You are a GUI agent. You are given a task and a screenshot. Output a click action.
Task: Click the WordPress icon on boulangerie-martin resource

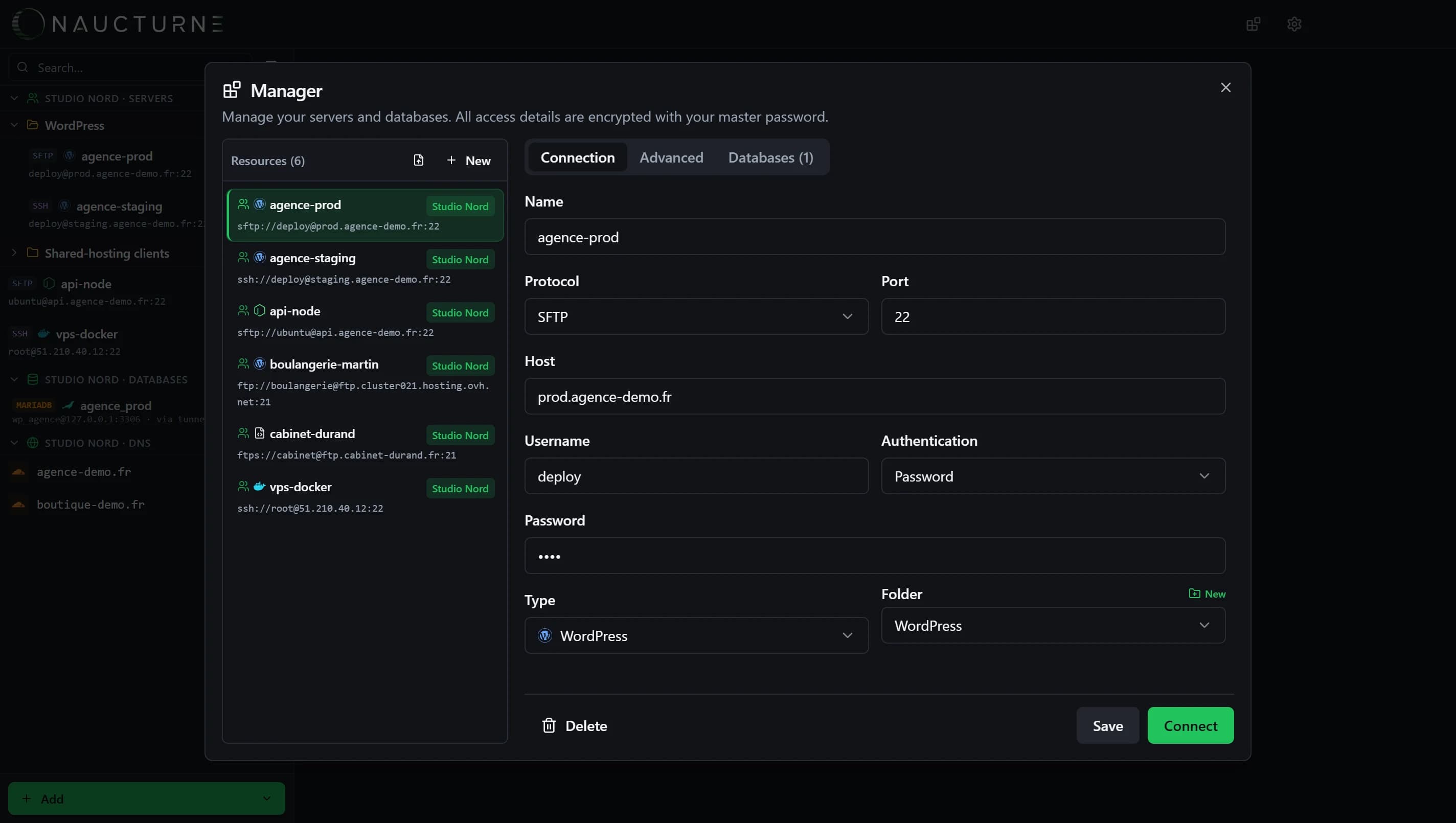pos(259,363)
